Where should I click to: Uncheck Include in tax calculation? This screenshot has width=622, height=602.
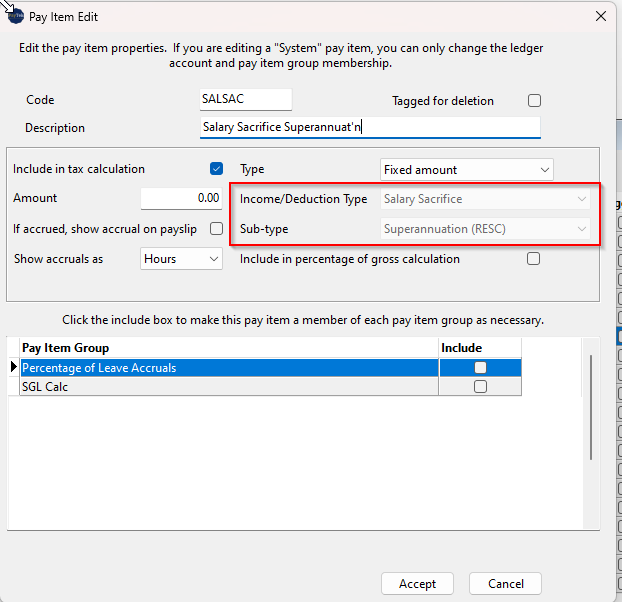(216, 169)
